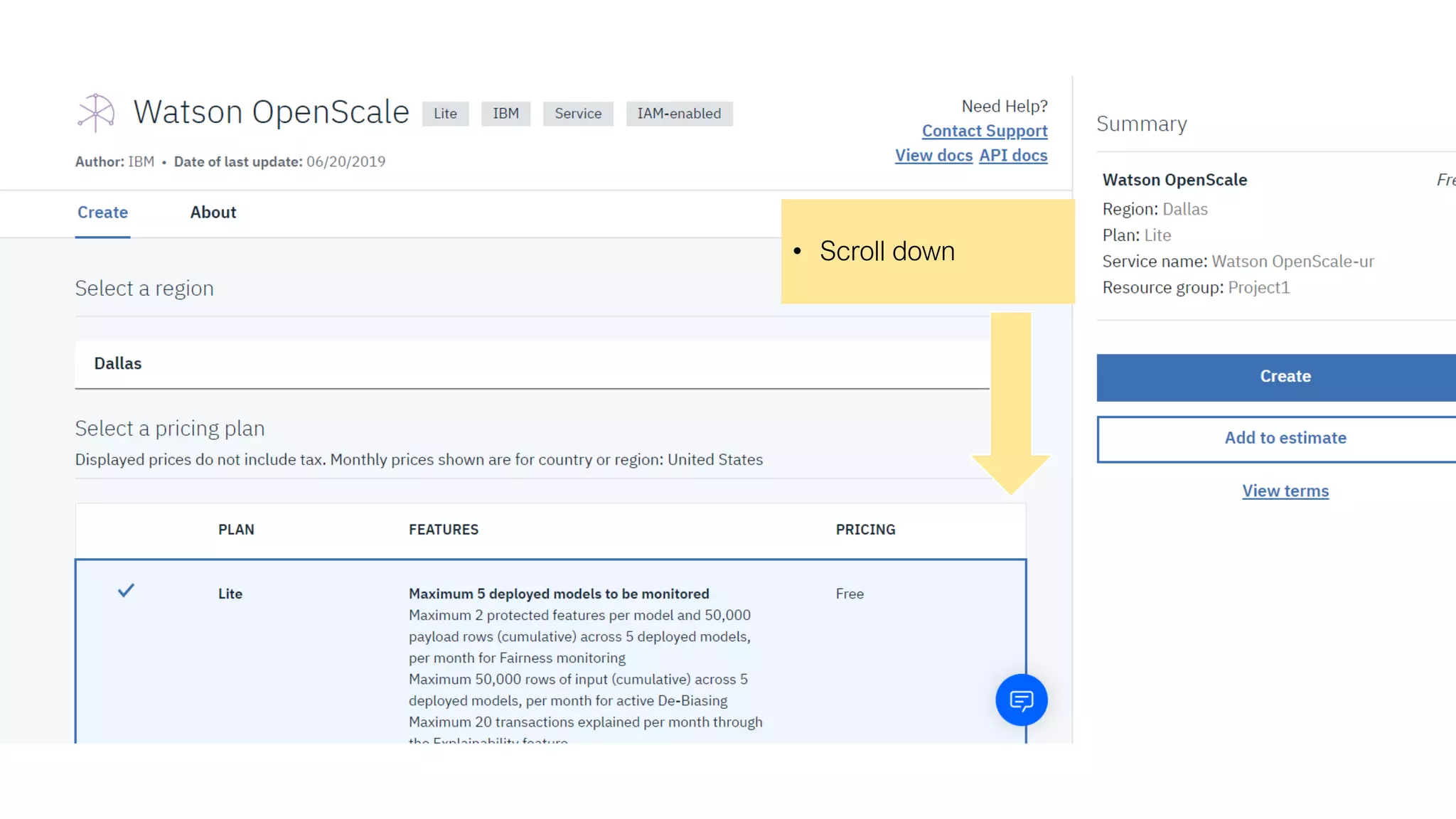
Task: Click the Watson OpenScale logo icon
Action: tap(96, 112)
